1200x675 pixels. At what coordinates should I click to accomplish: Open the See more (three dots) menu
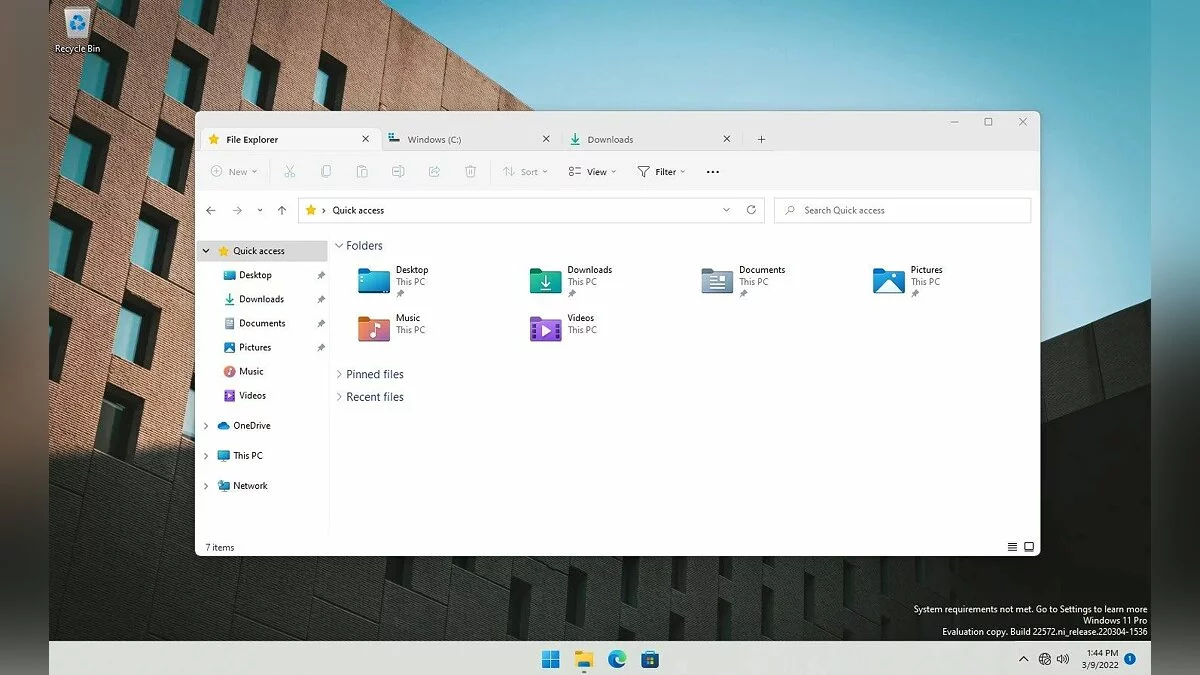712,172
